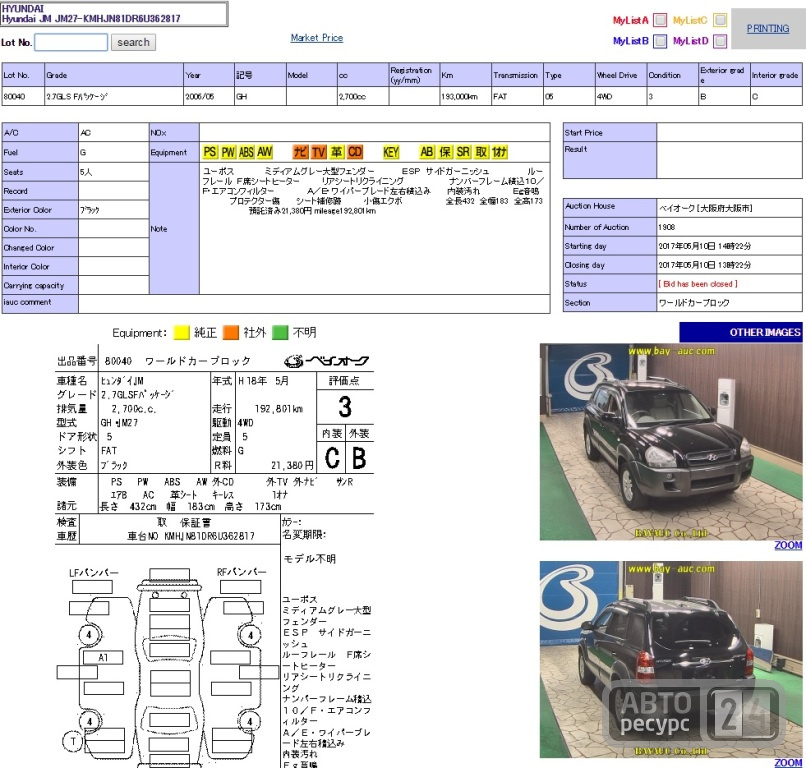Screen dimensions: 806x768
Task: Click the last yellow equipment badge
Action: click(x=500, y=152)
